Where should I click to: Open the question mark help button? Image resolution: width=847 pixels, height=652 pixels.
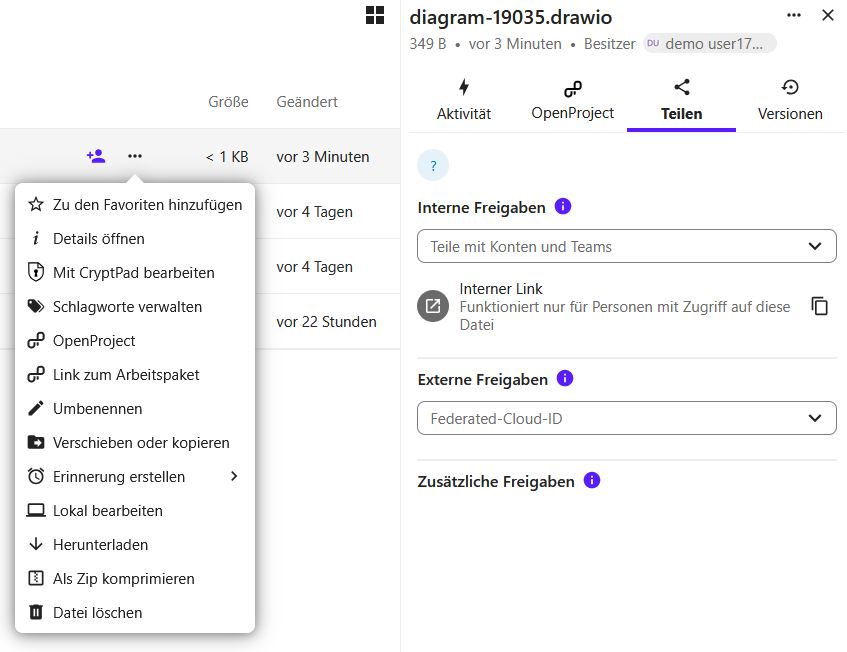click(433, 165)
